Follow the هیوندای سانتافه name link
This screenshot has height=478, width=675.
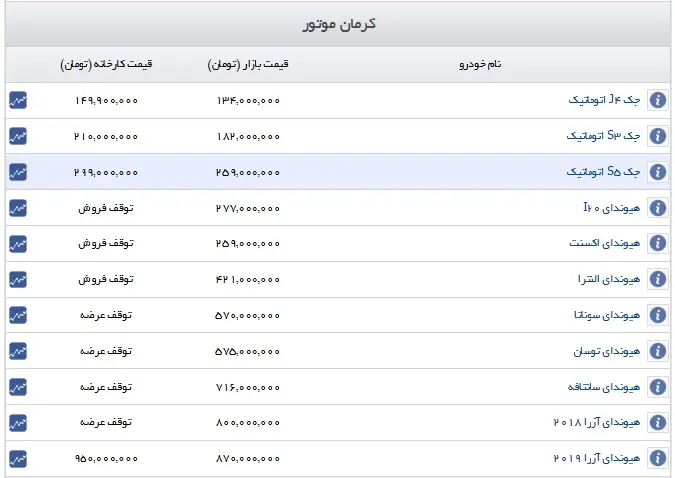tap(604, 387)
